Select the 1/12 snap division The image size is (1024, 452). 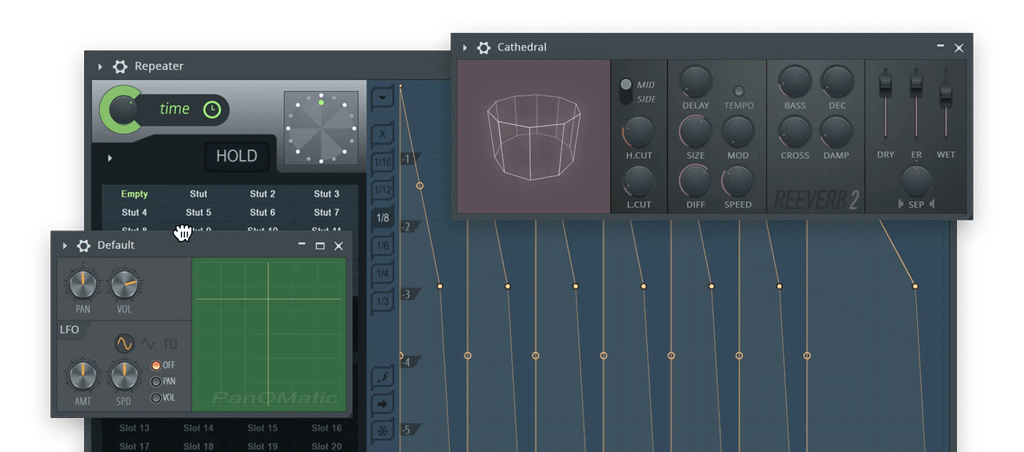(x=383, y=190)
